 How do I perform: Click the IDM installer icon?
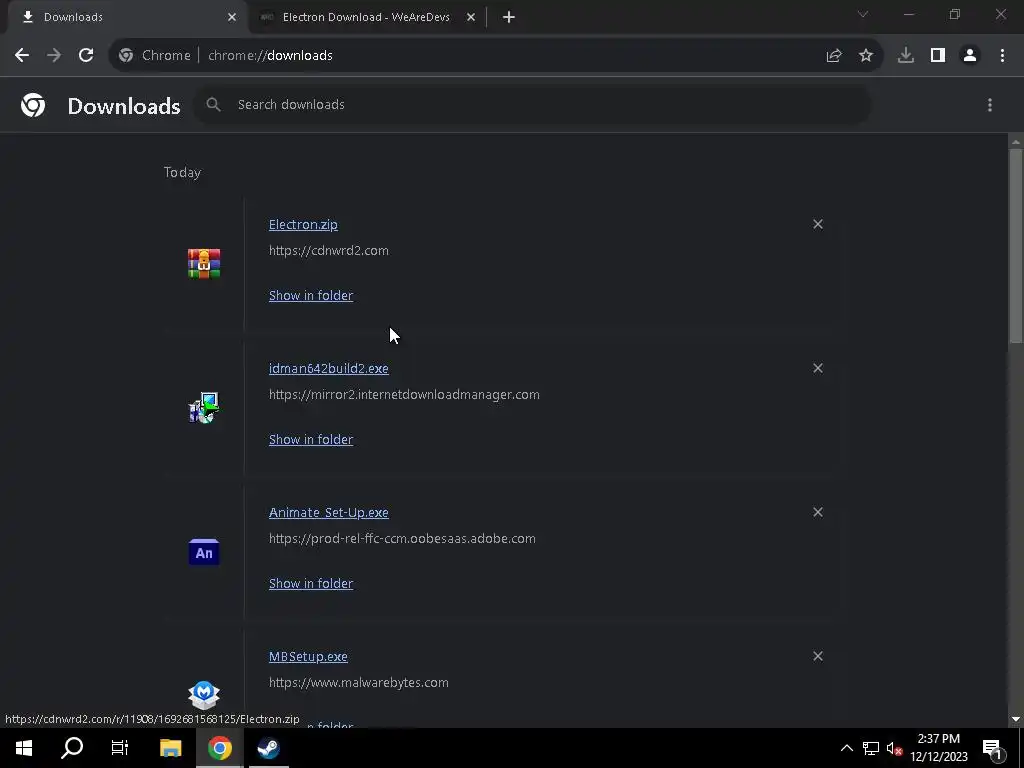click(204, 408)
